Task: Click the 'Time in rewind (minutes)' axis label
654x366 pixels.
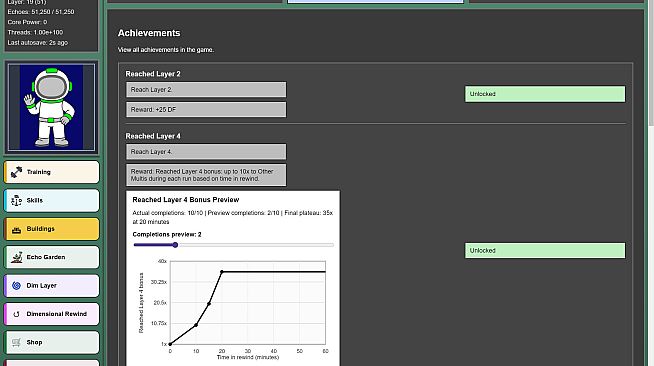Action: pyautogui.click(x=248, y=357)
